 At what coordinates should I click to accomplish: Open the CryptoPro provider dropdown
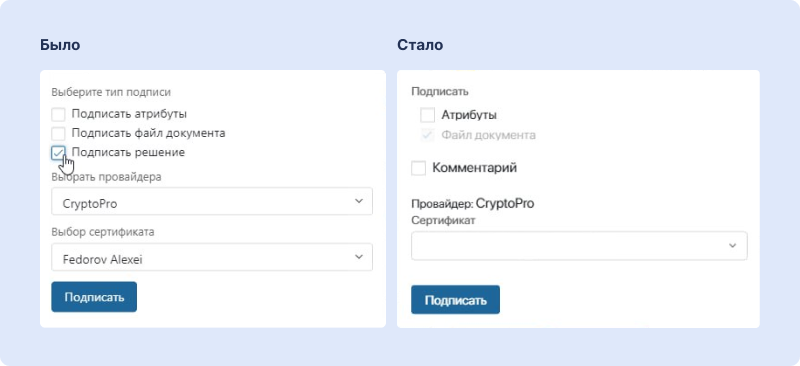[x=212, y=201]
